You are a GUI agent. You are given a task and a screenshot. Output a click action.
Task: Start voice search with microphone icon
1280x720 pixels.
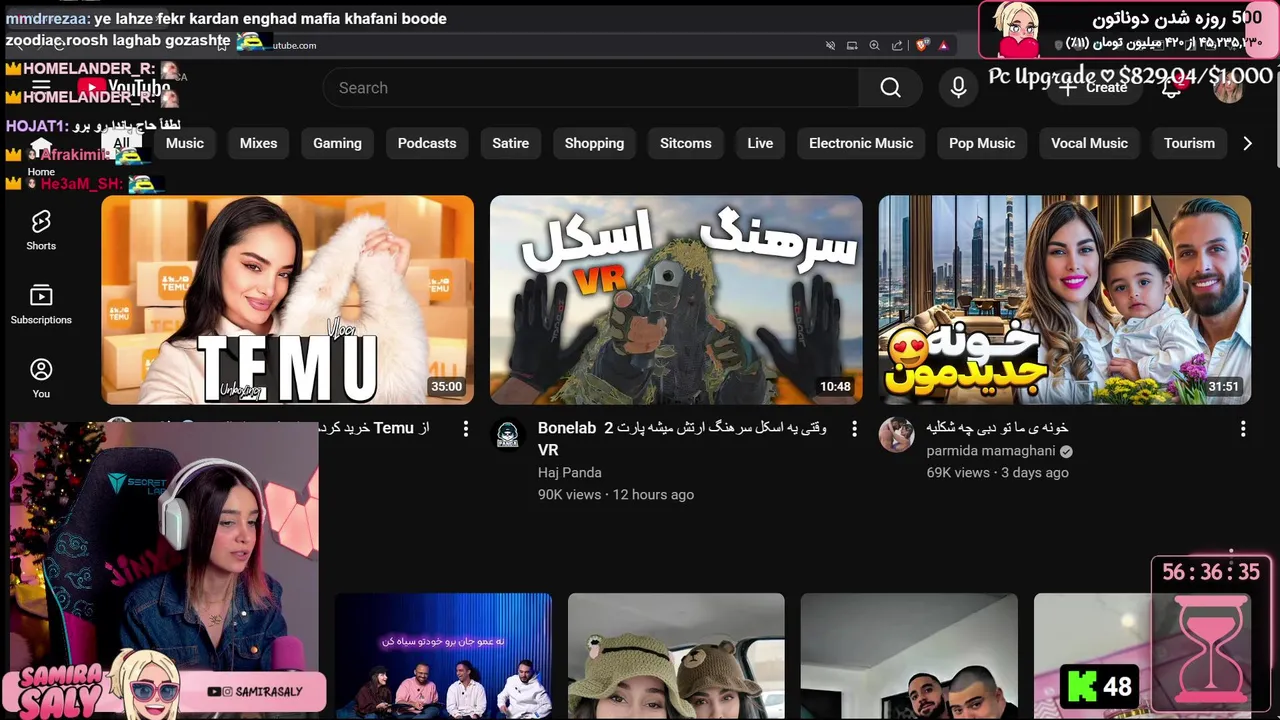(958, 88)
